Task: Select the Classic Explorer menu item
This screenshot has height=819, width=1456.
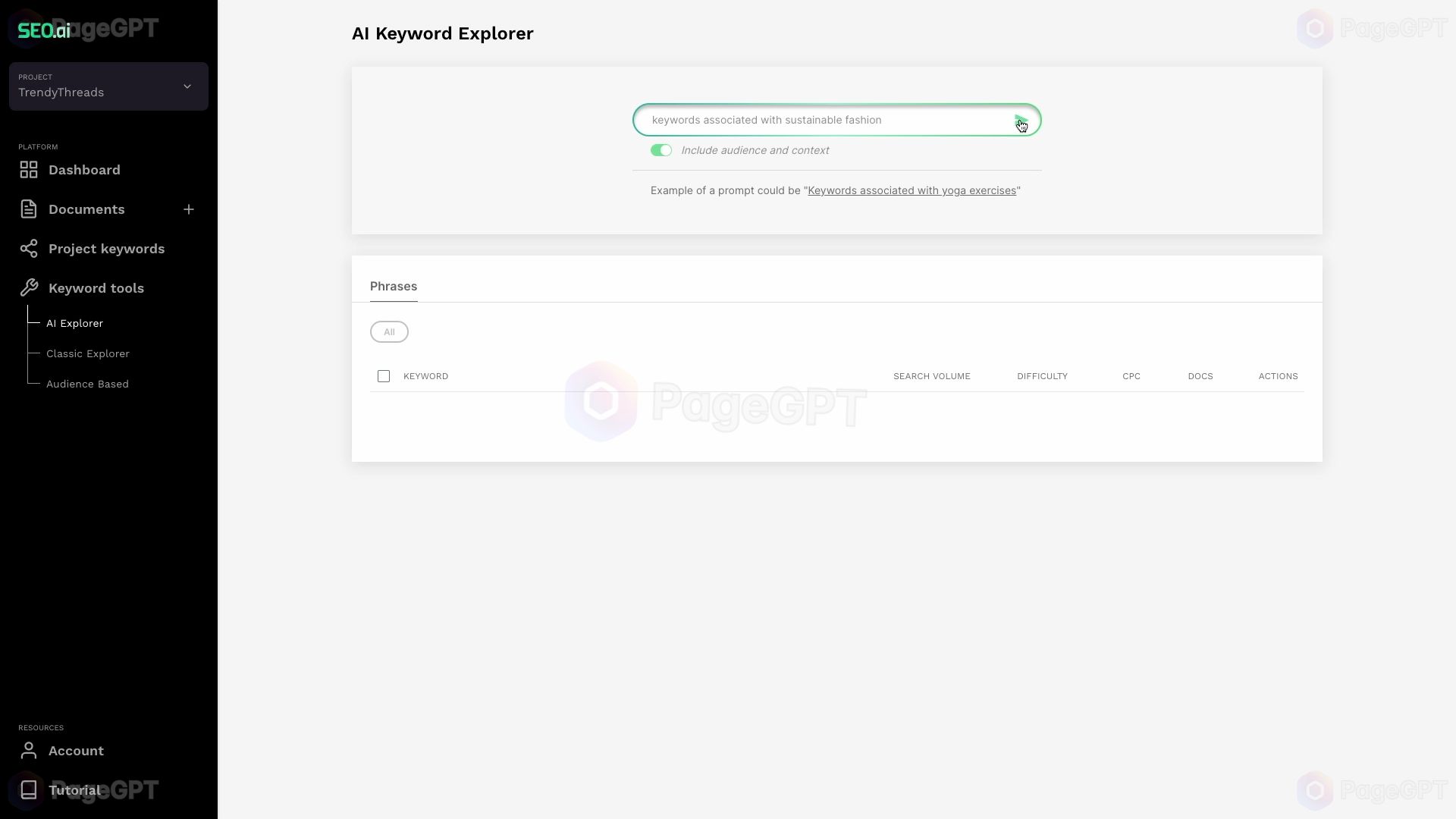Action: 88,353
